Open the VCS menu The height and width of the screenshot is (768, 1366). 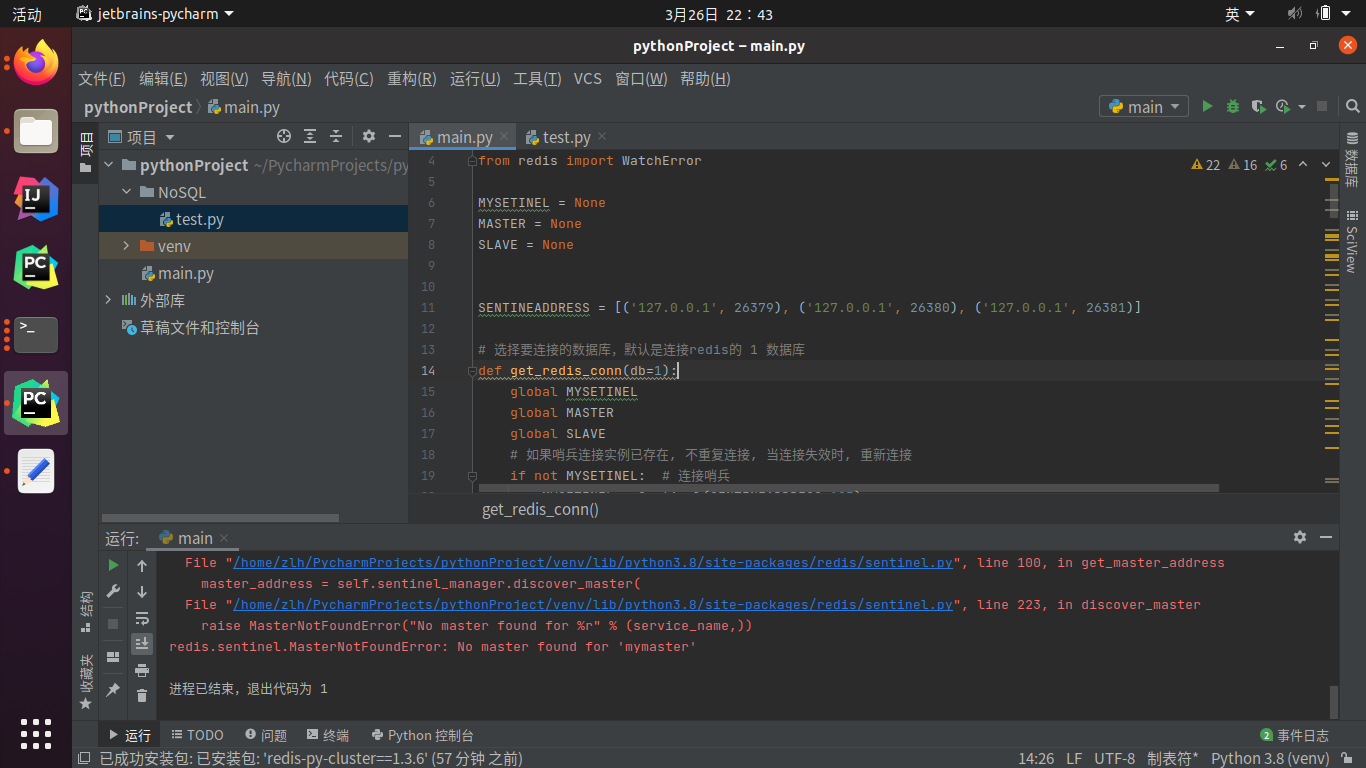(x=587, y=79)
